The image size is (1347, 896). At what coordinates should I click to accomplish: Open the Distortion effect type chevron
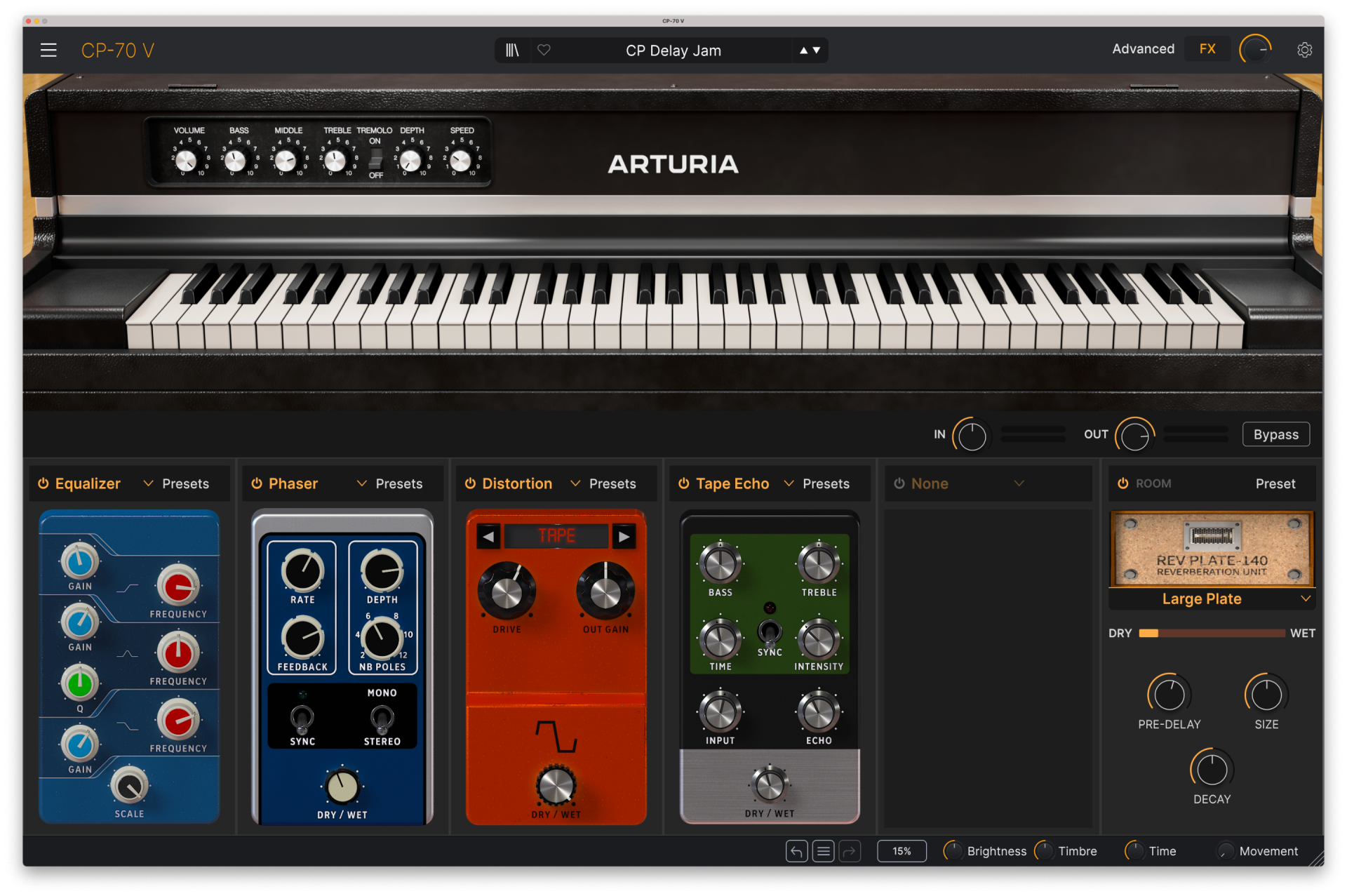(575, 483)
